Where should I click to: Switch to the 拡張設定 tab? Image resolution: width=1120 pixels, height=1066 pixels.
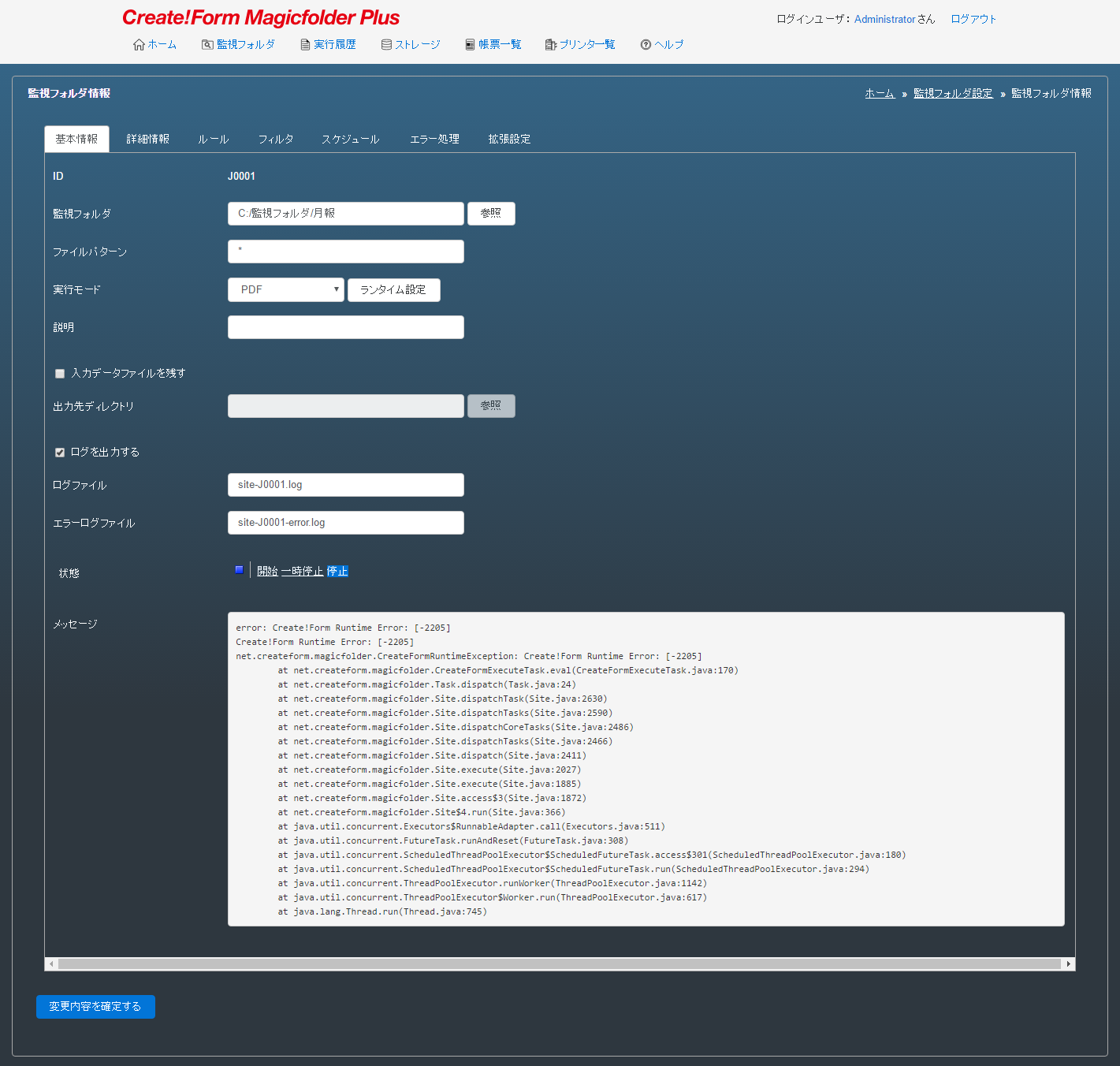pos(509,139)
